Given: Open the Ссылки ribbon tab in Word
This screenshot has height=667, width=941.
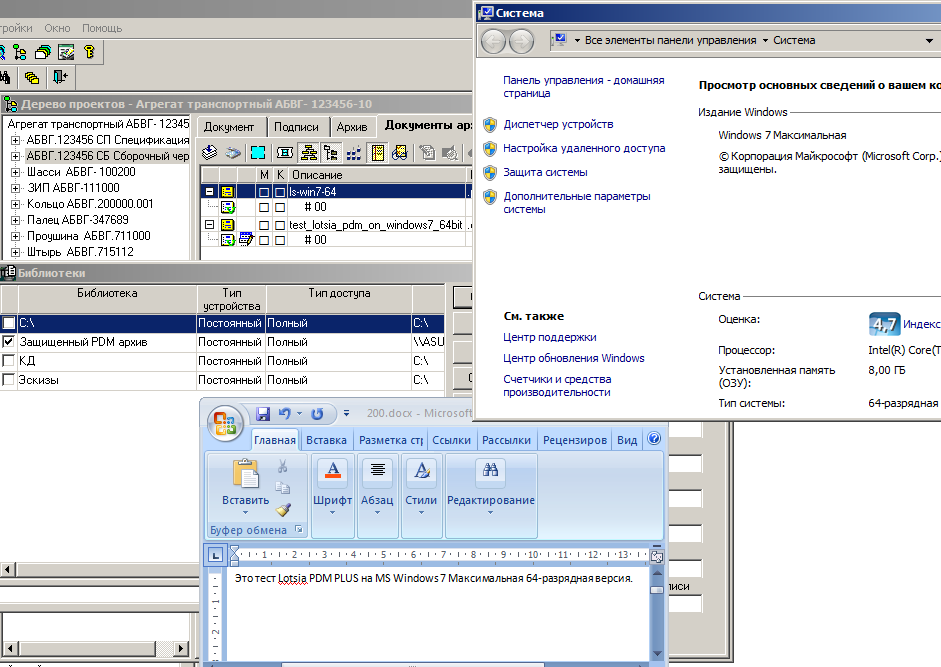Looking at the screenshot, I should (x=451, y=440).
